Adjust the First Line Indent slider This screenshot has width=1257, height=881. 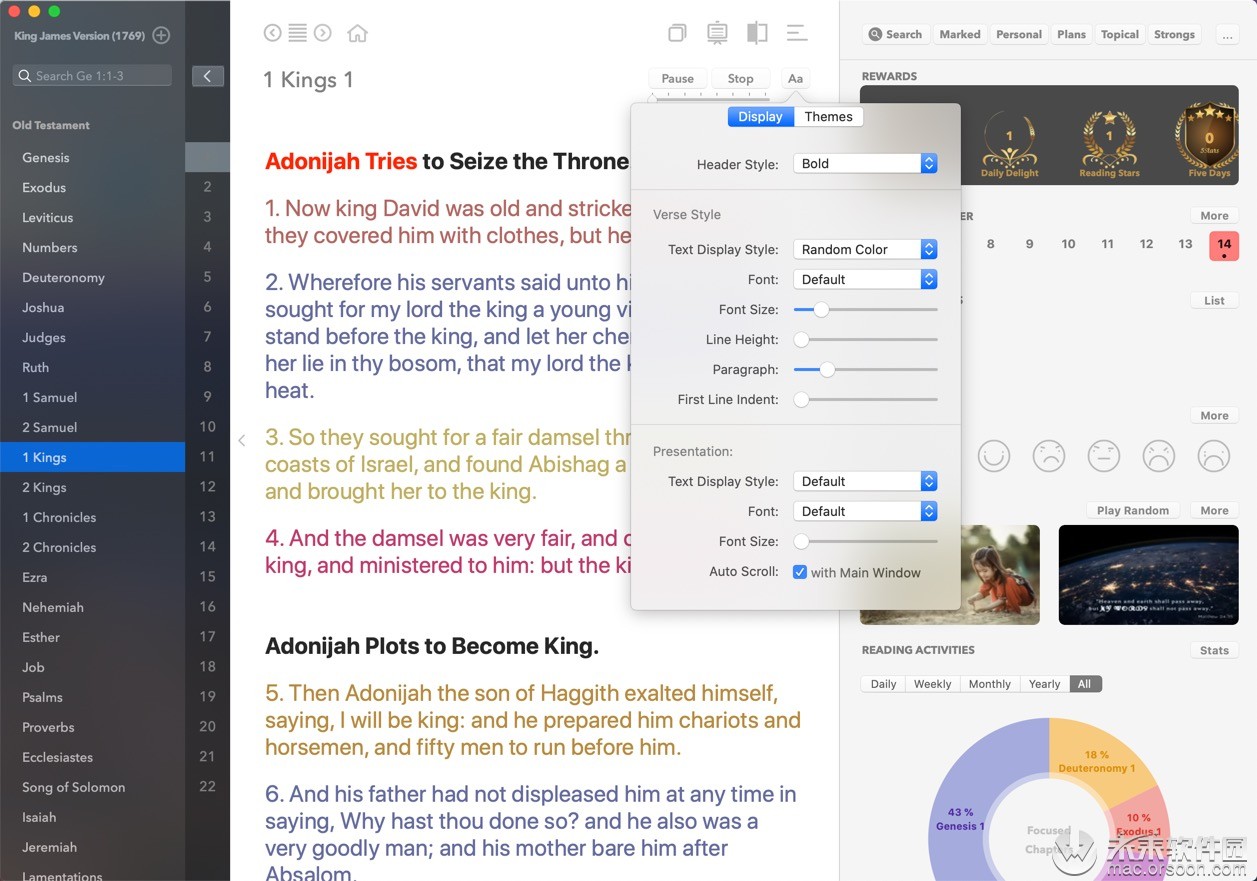coord(866,400)
